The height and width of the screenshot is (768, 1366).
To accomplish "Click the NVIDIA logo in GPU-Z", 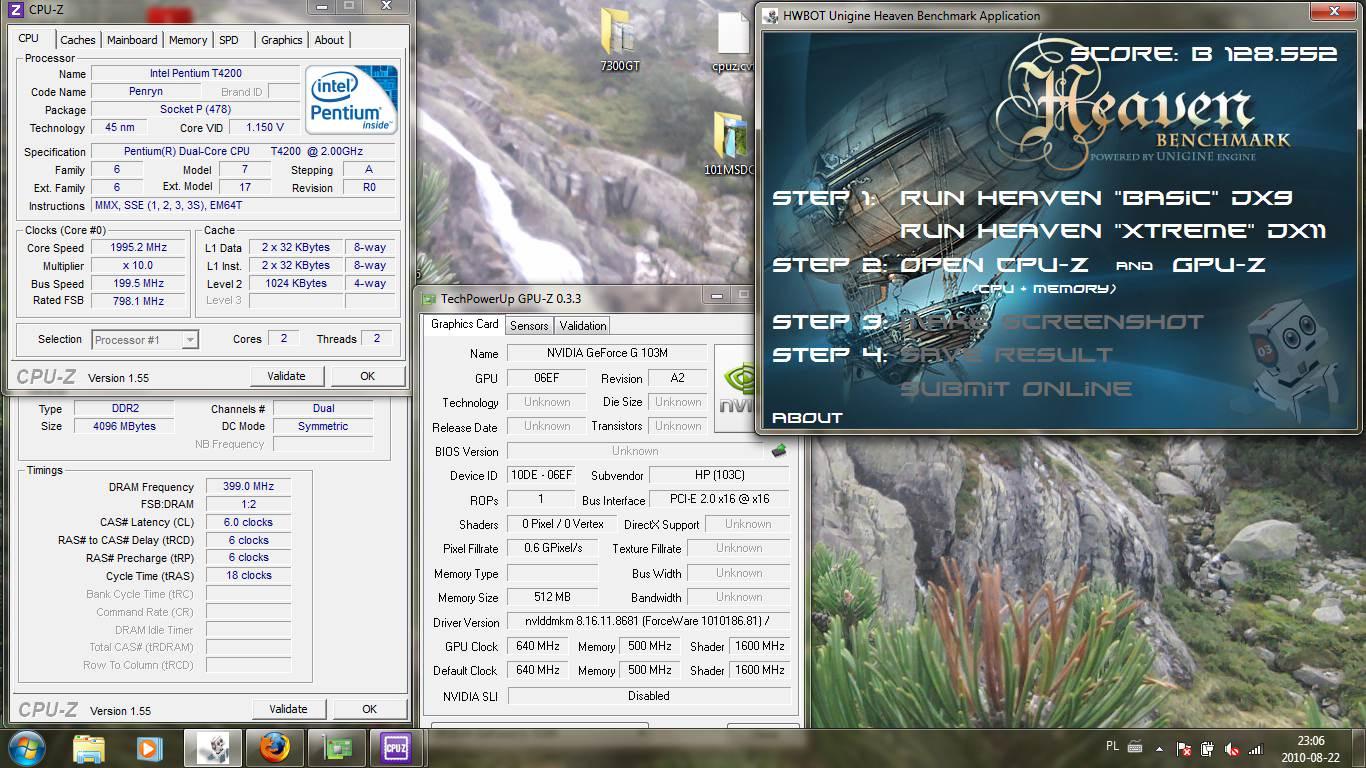I will click(x=734, y=390).
